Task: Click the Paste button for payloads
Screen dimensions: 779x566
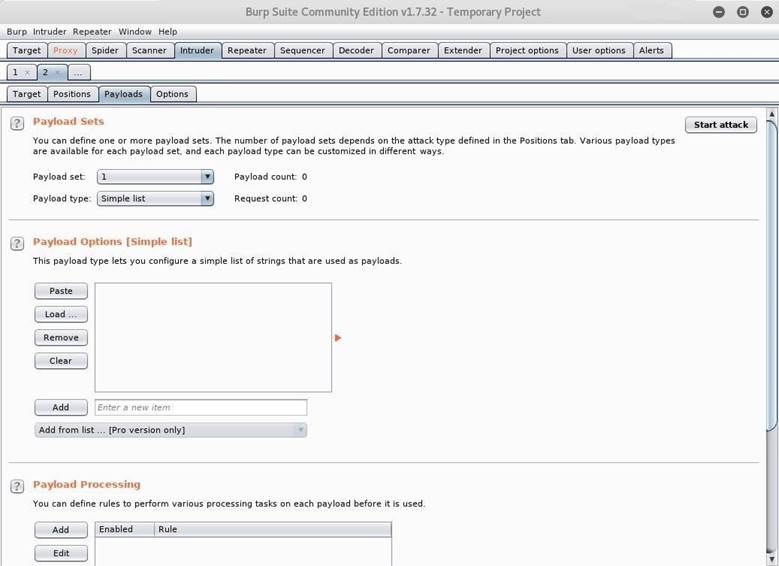Action: (x=61, y=291)
